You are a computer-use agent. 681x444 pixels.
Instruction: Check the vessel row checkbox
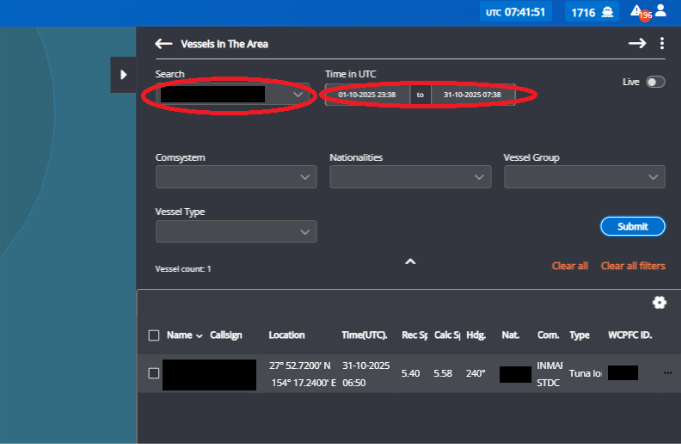pos(154,373)
